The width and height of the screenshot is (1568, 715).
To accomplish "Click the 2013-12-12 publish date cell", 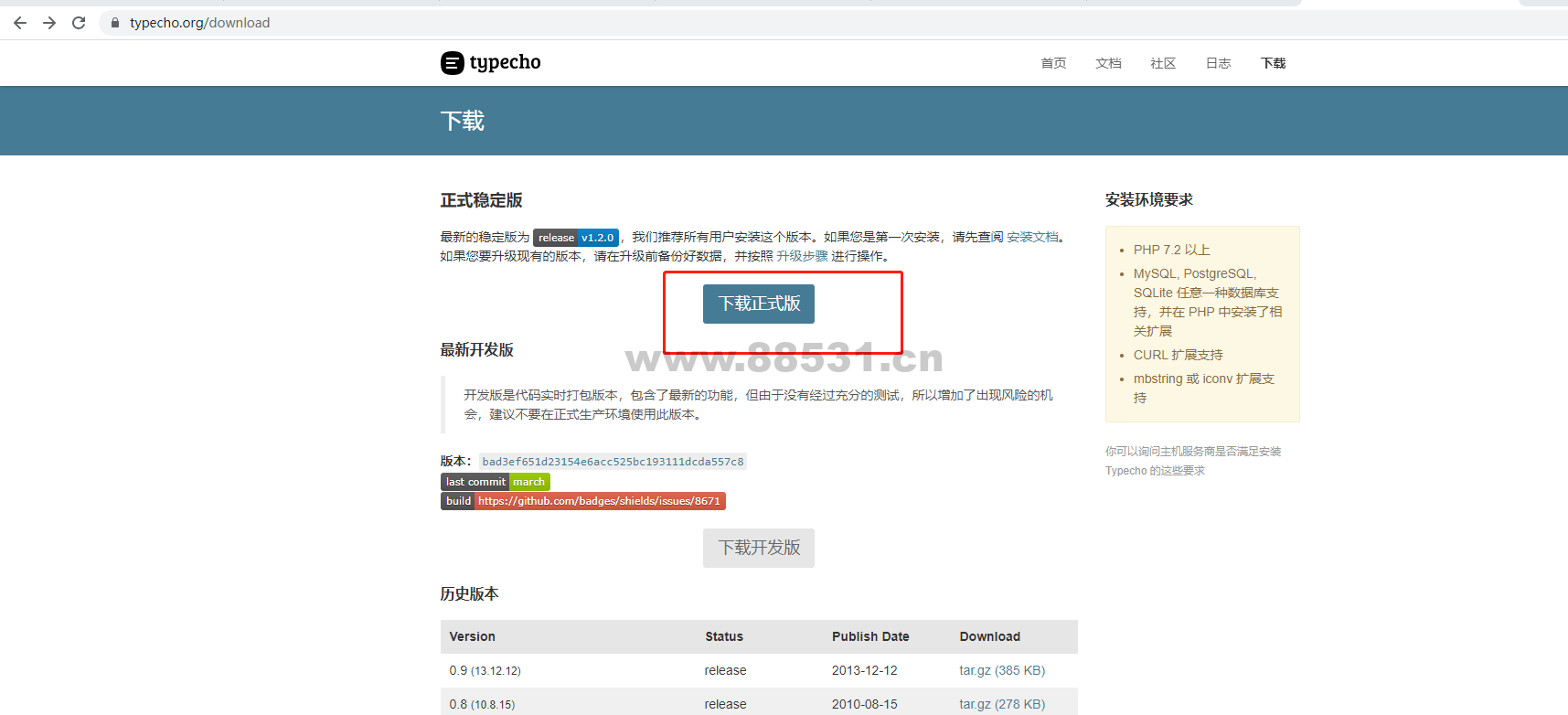I will click(x=865, y=670).
